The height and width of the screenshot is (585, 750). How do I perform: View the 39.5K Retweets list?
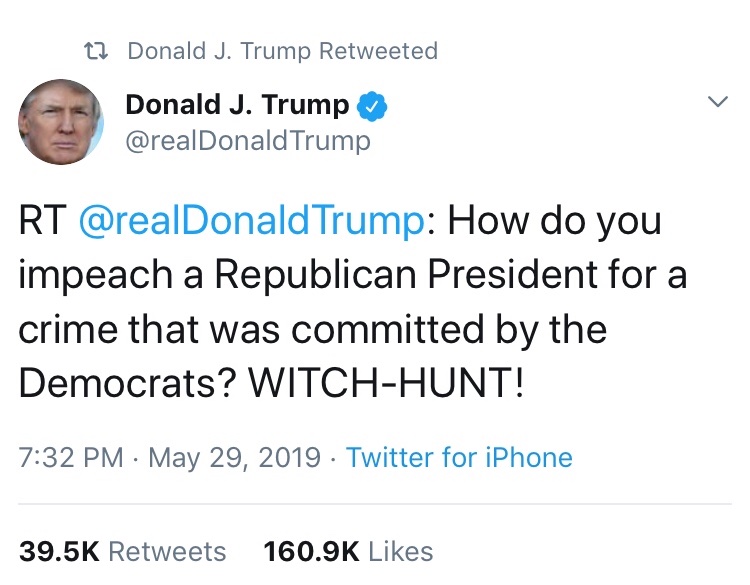click(123, 551)
